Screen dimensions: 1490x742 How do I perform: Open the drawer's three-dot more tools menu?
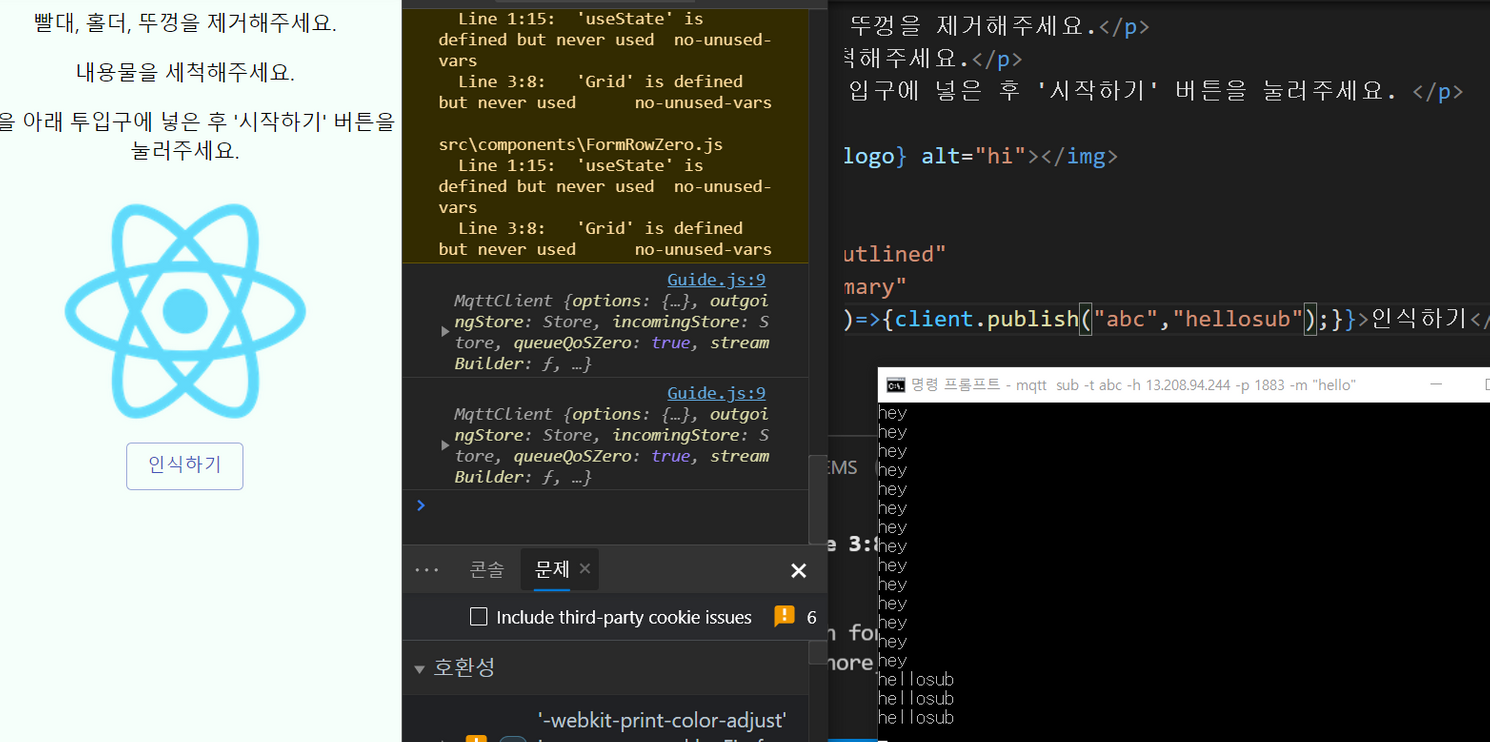[427, 570]
